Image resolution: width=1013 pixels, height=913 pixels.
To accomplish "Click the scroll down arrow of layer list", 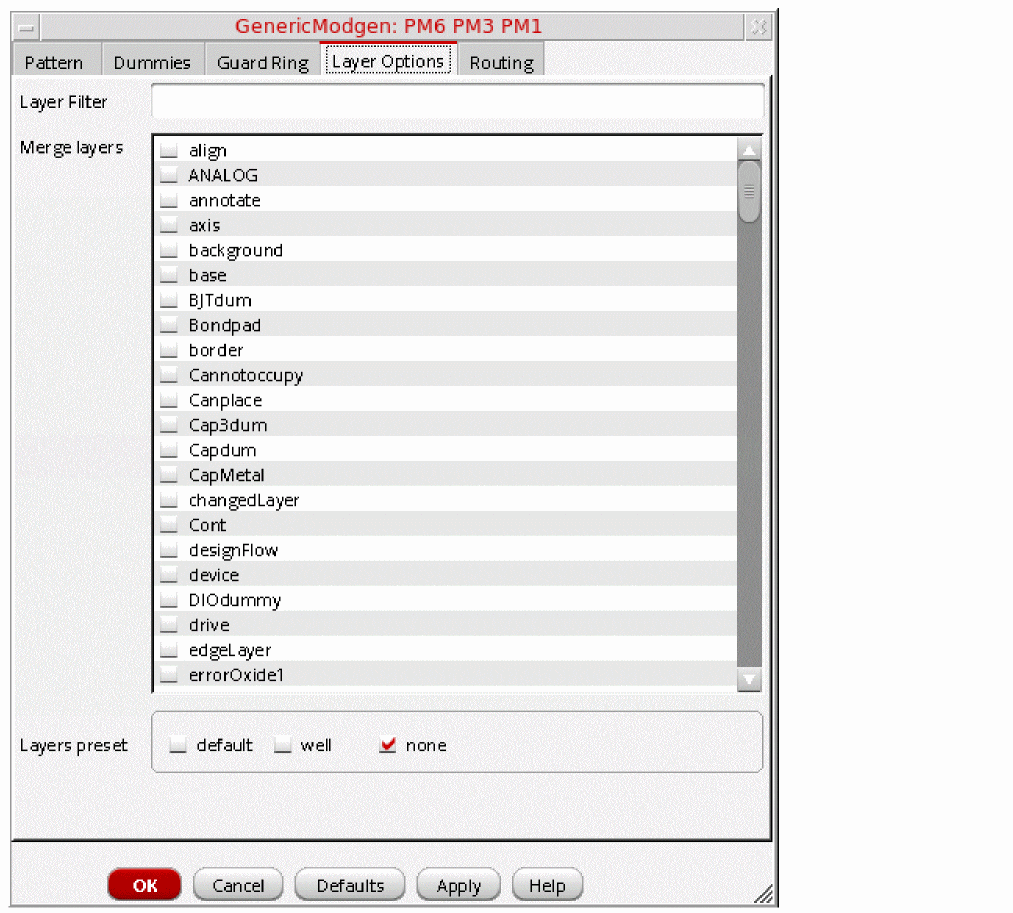I will pos(749,679).
